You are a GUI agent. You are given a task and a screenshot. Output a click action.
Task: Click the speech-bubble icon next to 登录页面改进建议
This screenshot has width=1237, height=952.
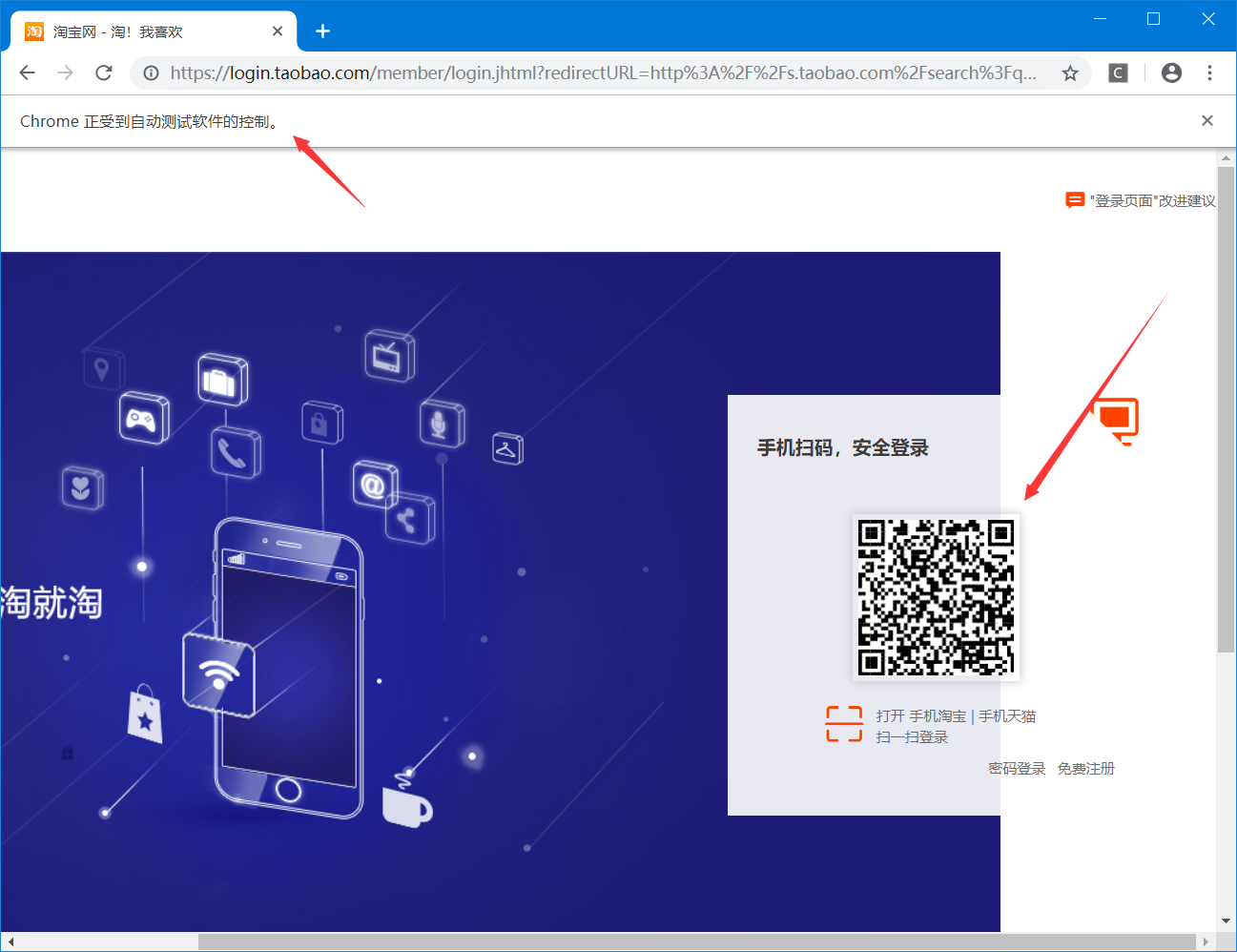[x=1075, y=200]
